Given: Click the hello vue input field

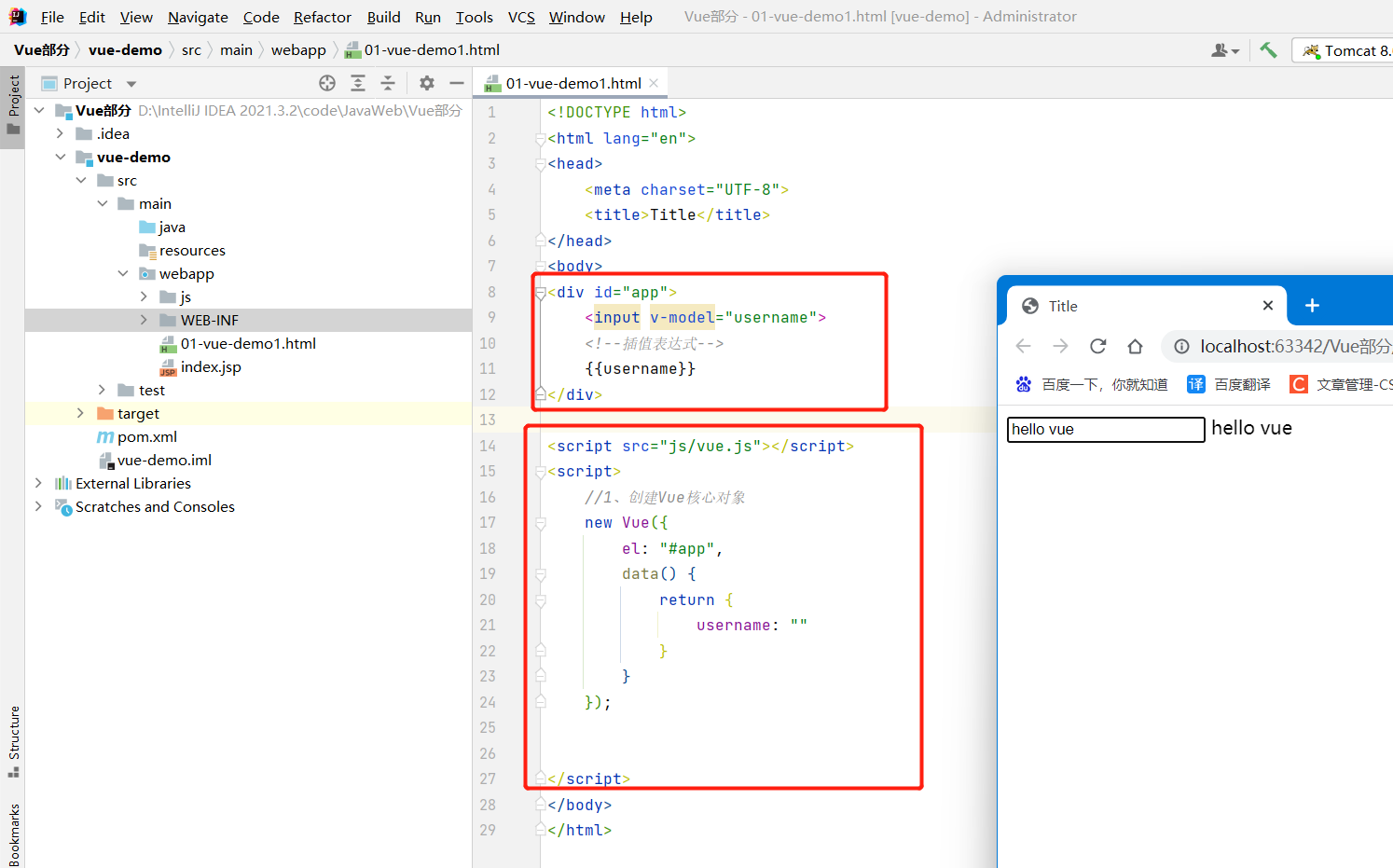Looking at the screenshot, I should click(1106, 429).
